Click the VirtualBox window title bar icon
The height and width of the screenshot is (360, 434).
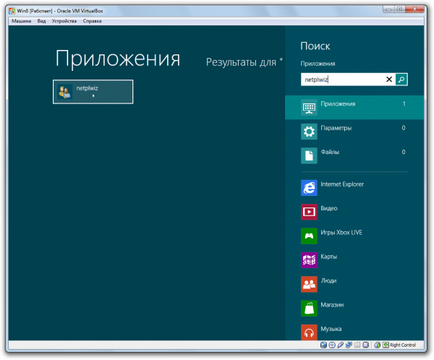(12, 11)
